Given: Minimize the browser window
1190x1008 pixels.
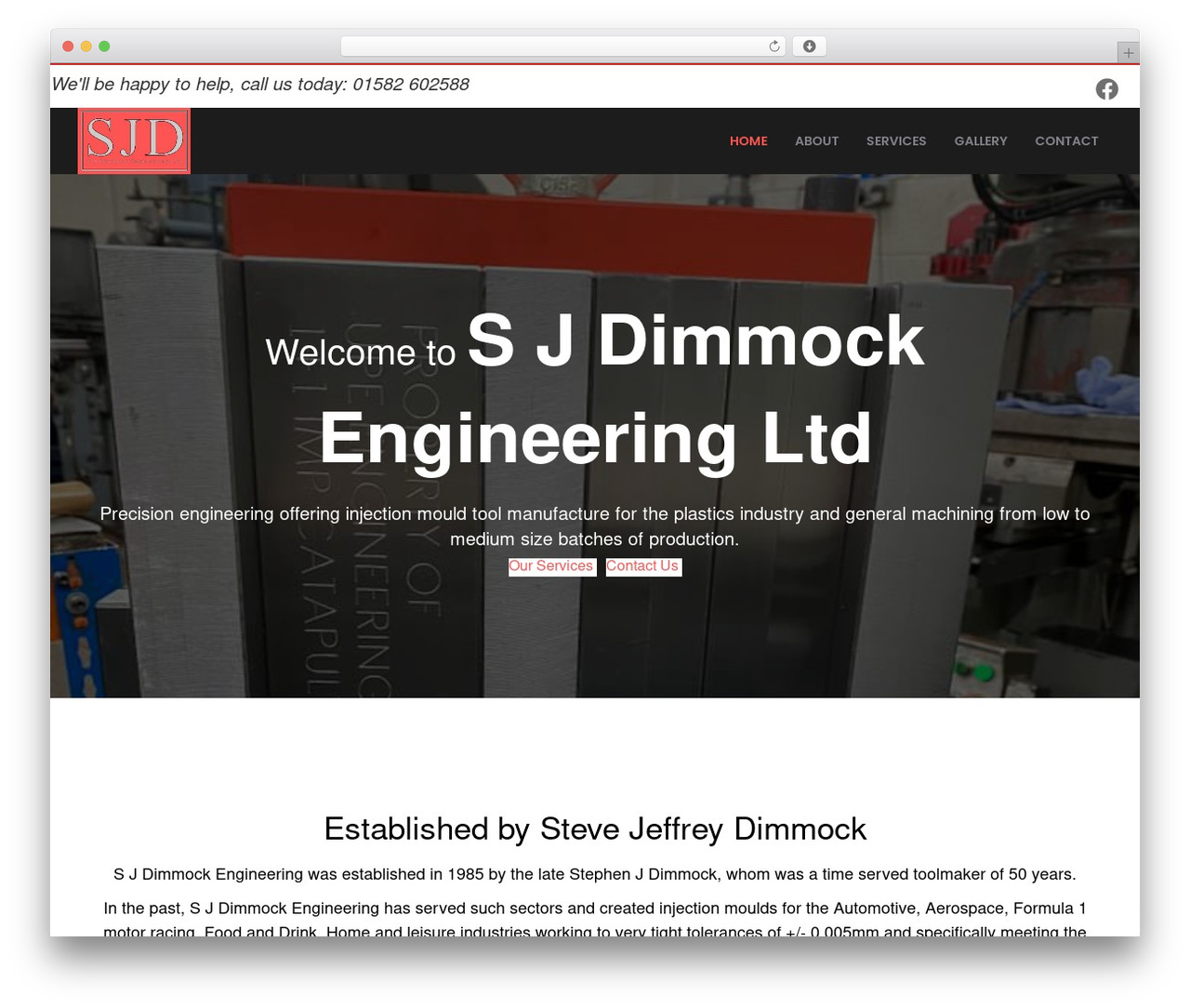Looking at the screenshot, I should [x=86, y=46].
